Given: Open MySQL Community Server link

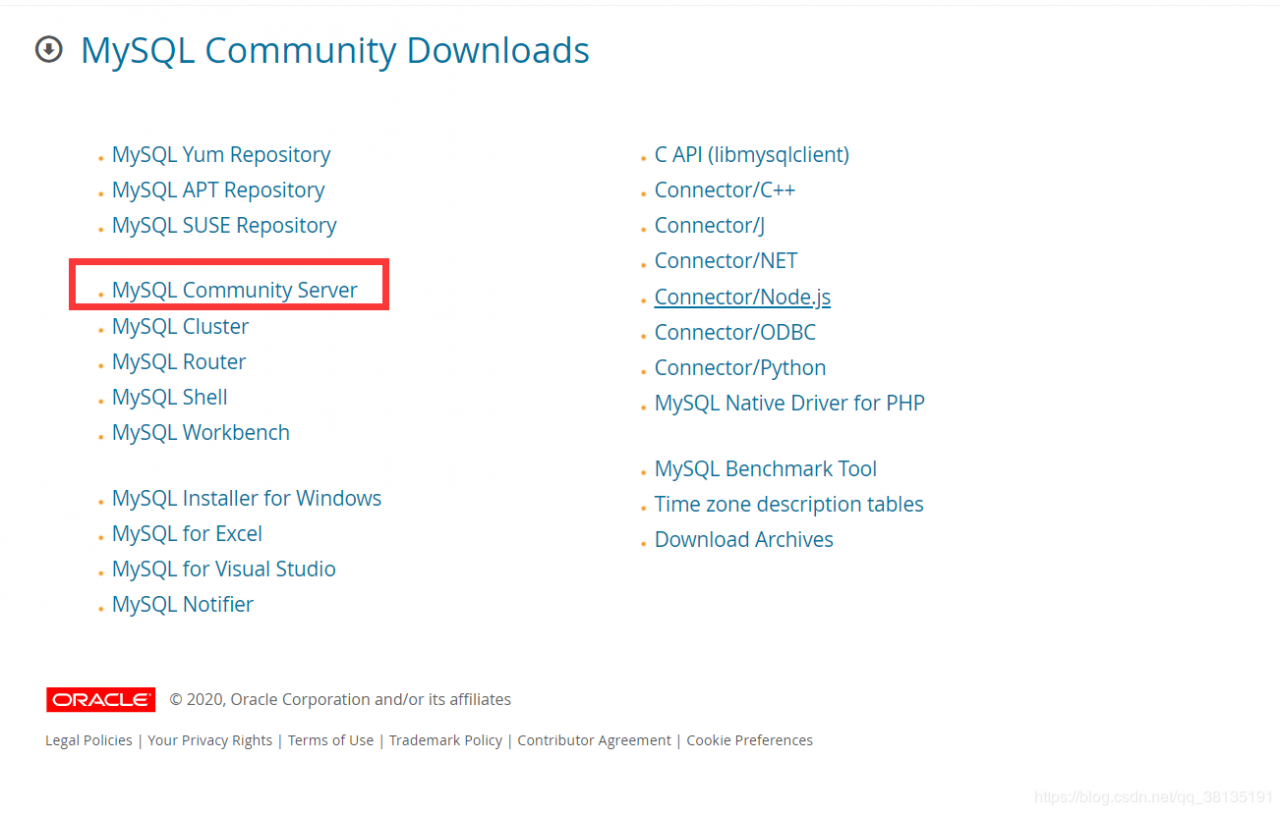Looking at the screenshot, I should coord(235,290).
